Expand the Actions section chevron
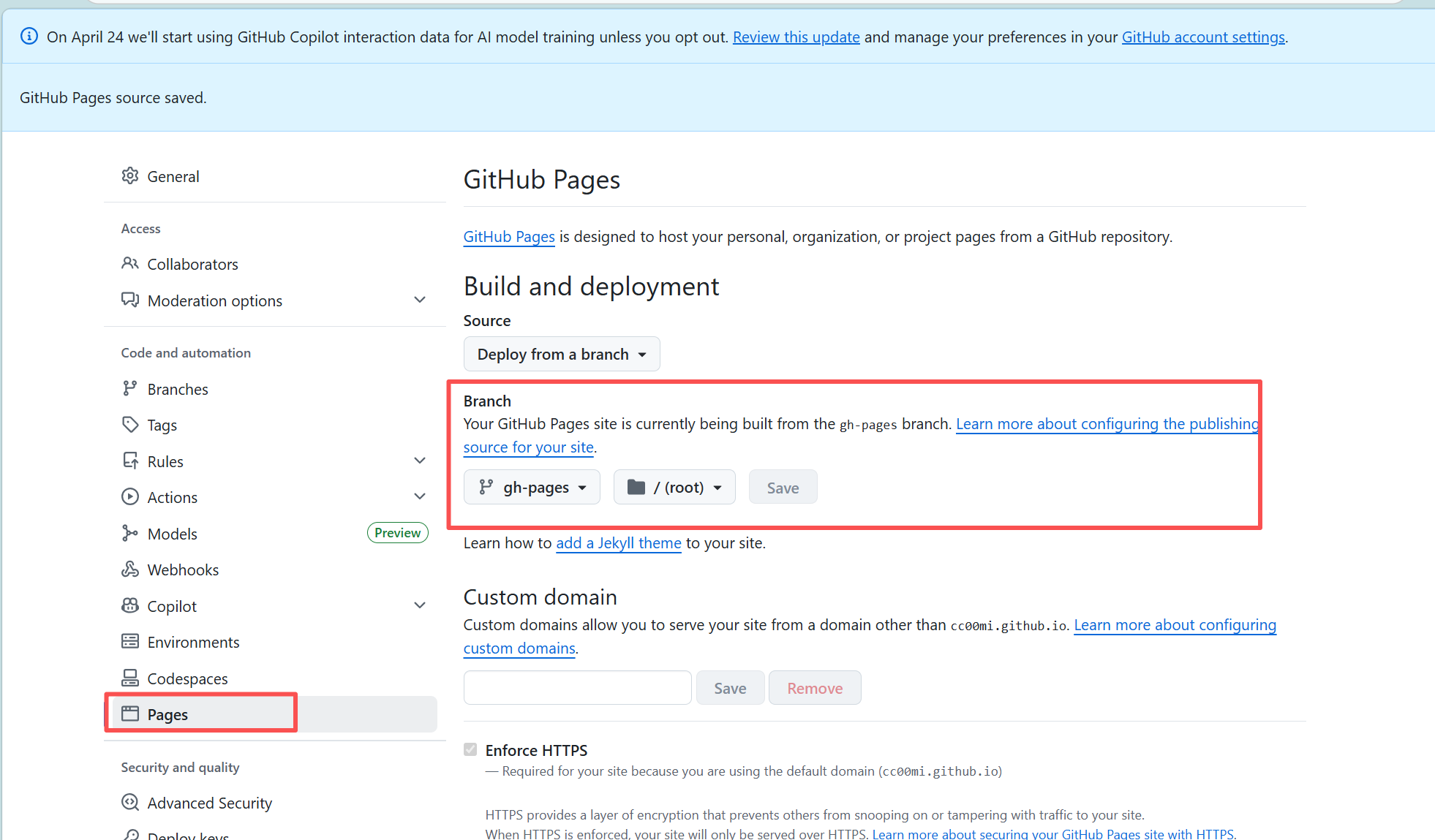The height and width of the screenshot is (840, 1435). (420, 496)
